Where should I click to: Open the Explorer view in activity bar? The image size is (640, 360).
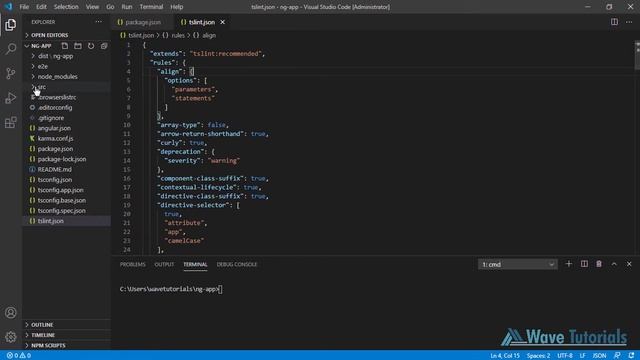point(11,24)
